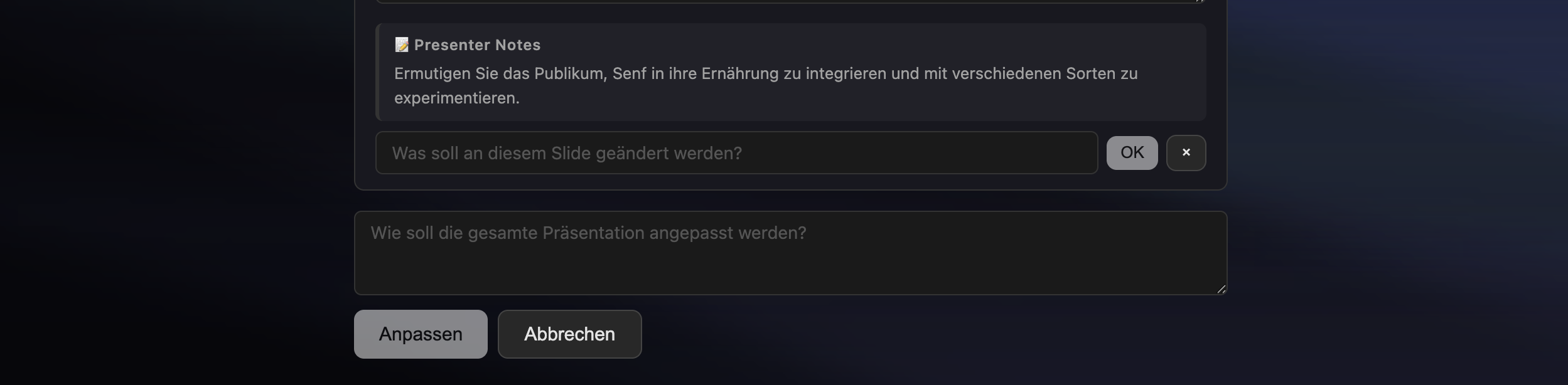Click Abbrechen to cancel changes
This screenshot has height=385, width=1568.
tap(569, 334)
